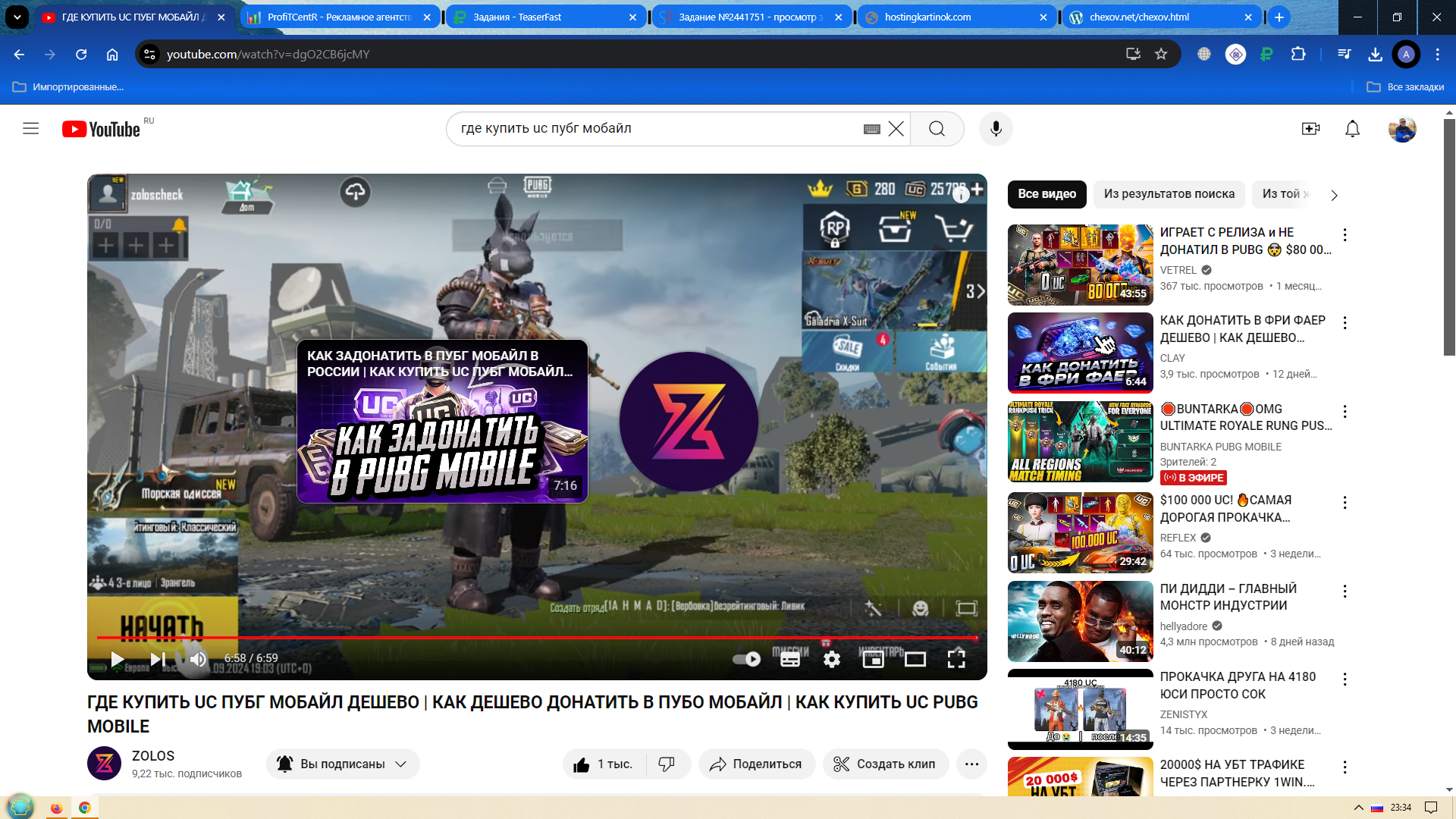Open Firefox from the taskbar
This screenshot has width=1456, height=819.
point(56,808)
